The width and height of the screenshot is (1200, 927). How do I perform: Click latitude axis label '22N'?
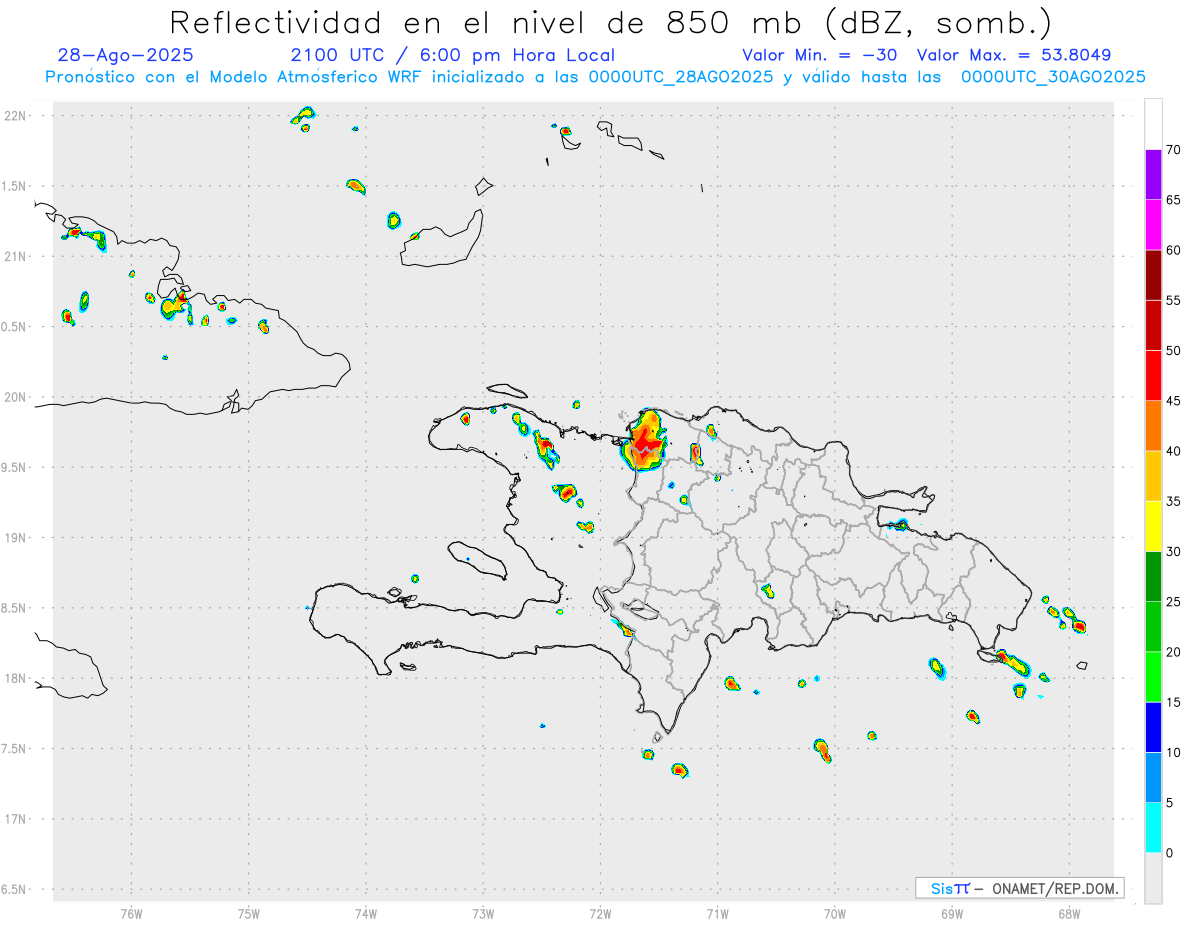(16, 116)
